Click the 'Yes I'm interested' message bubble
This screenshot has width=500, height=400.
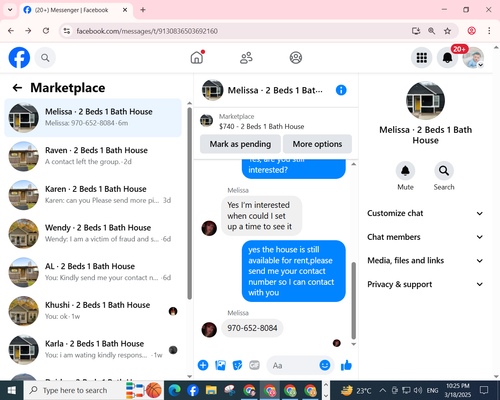(262, 216)
